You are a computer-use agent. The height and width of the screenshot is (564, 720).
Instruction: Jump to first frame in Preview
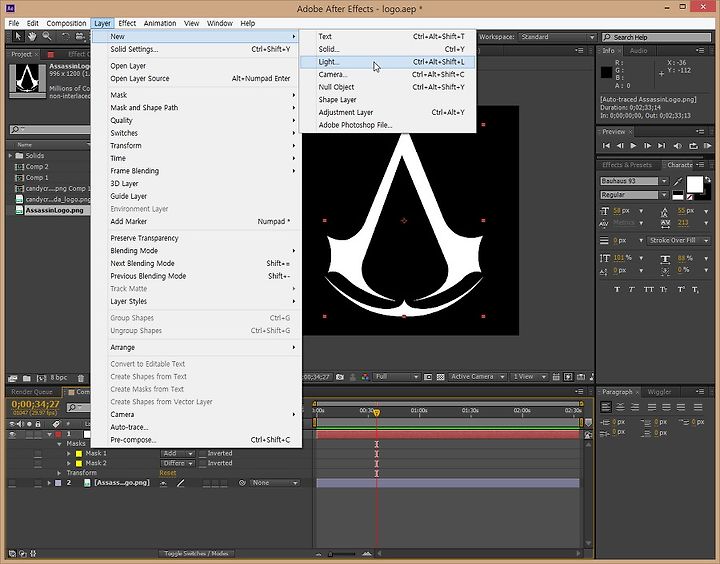click(606, 146)
